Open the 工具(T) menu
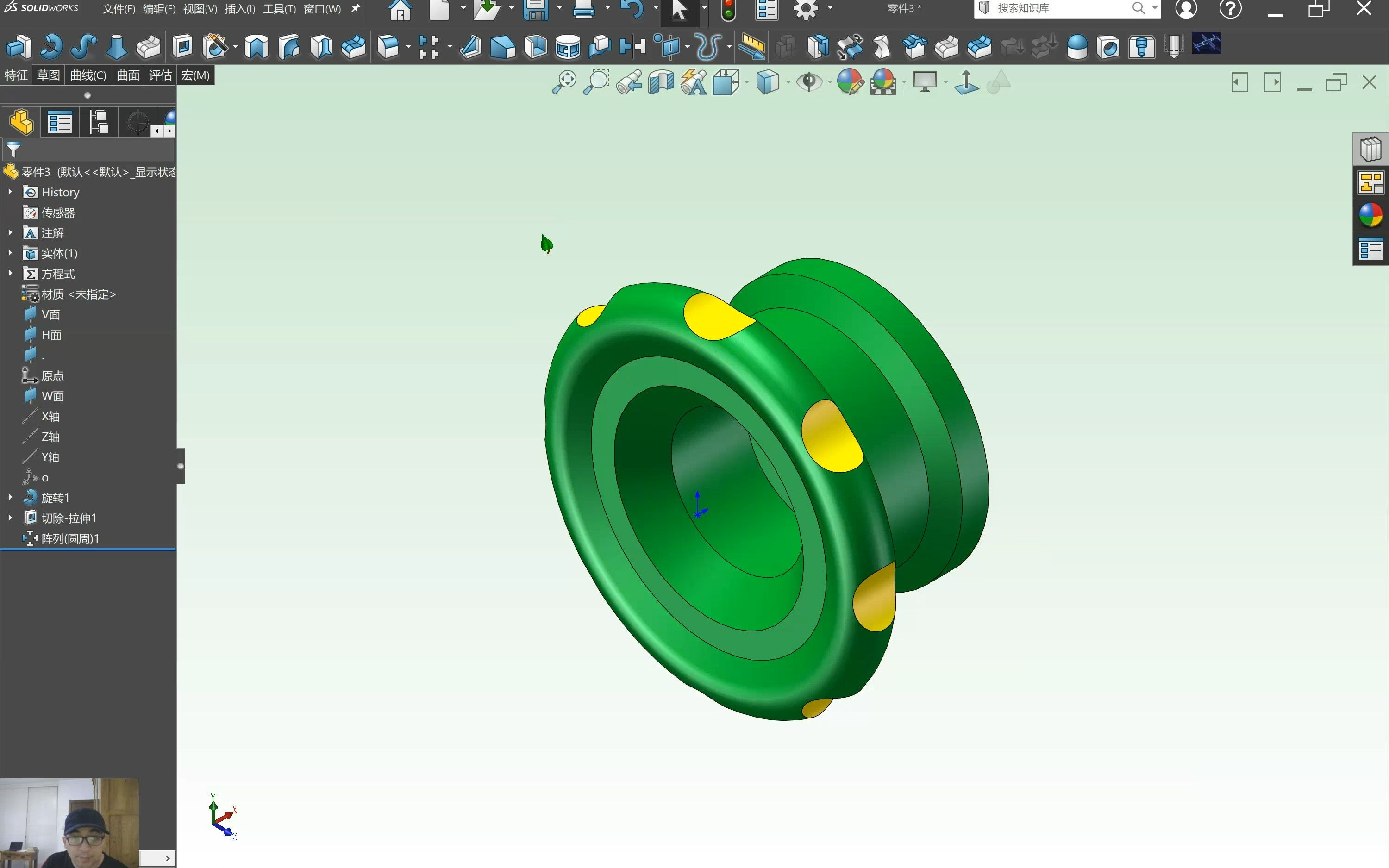The width and height of the screenshot is (1389, 868). [x=280, y=9]
